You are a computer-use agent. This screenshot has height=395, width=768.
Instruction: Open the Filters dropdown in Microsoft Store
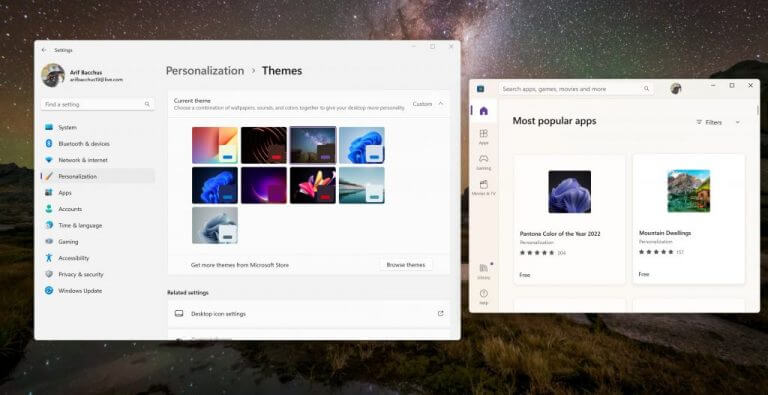point(738,123)
